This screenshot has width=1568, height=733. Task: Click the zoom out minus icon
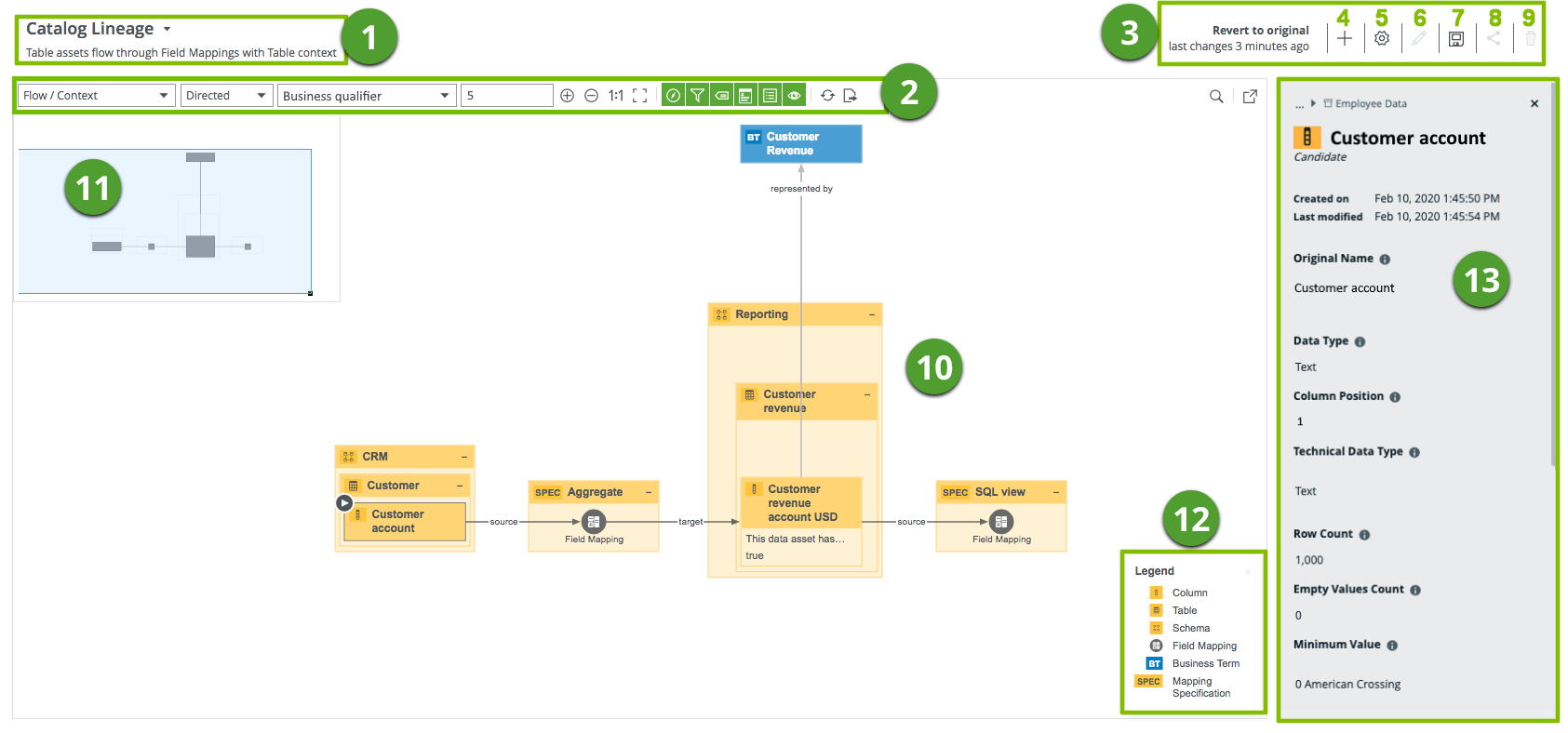click(x=591, y=96)
